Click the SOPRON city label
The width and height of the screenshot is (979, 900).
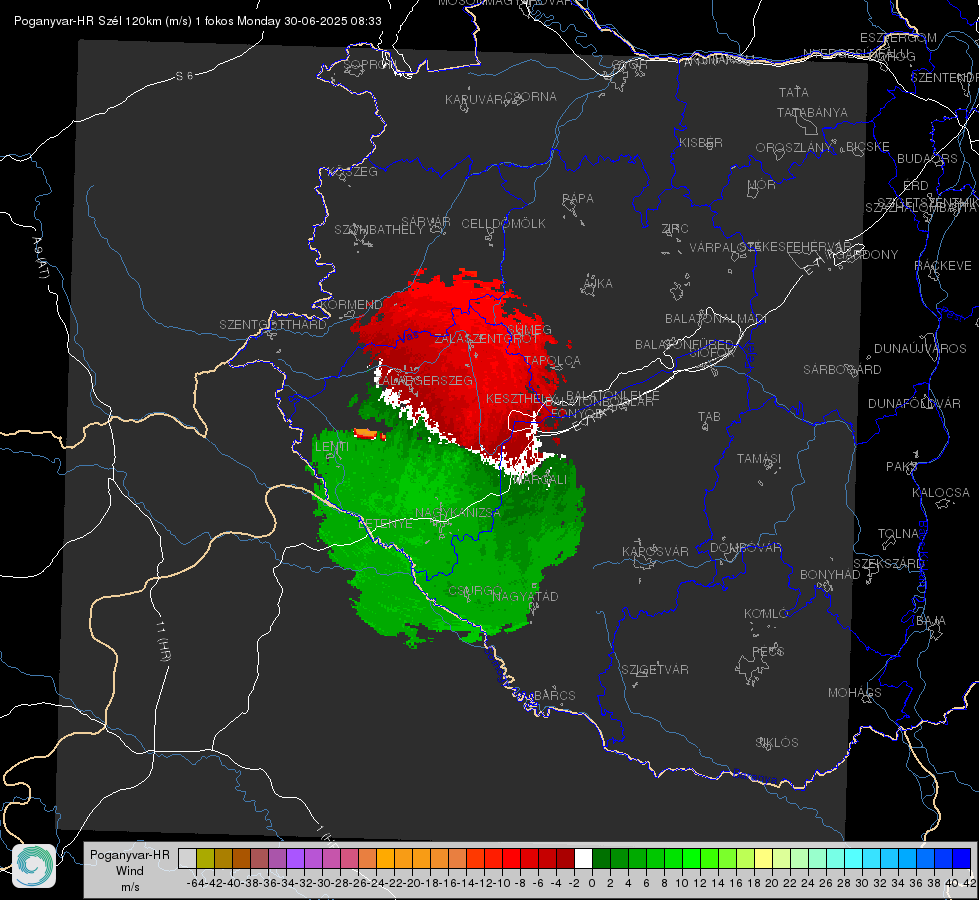pos(369,64)
